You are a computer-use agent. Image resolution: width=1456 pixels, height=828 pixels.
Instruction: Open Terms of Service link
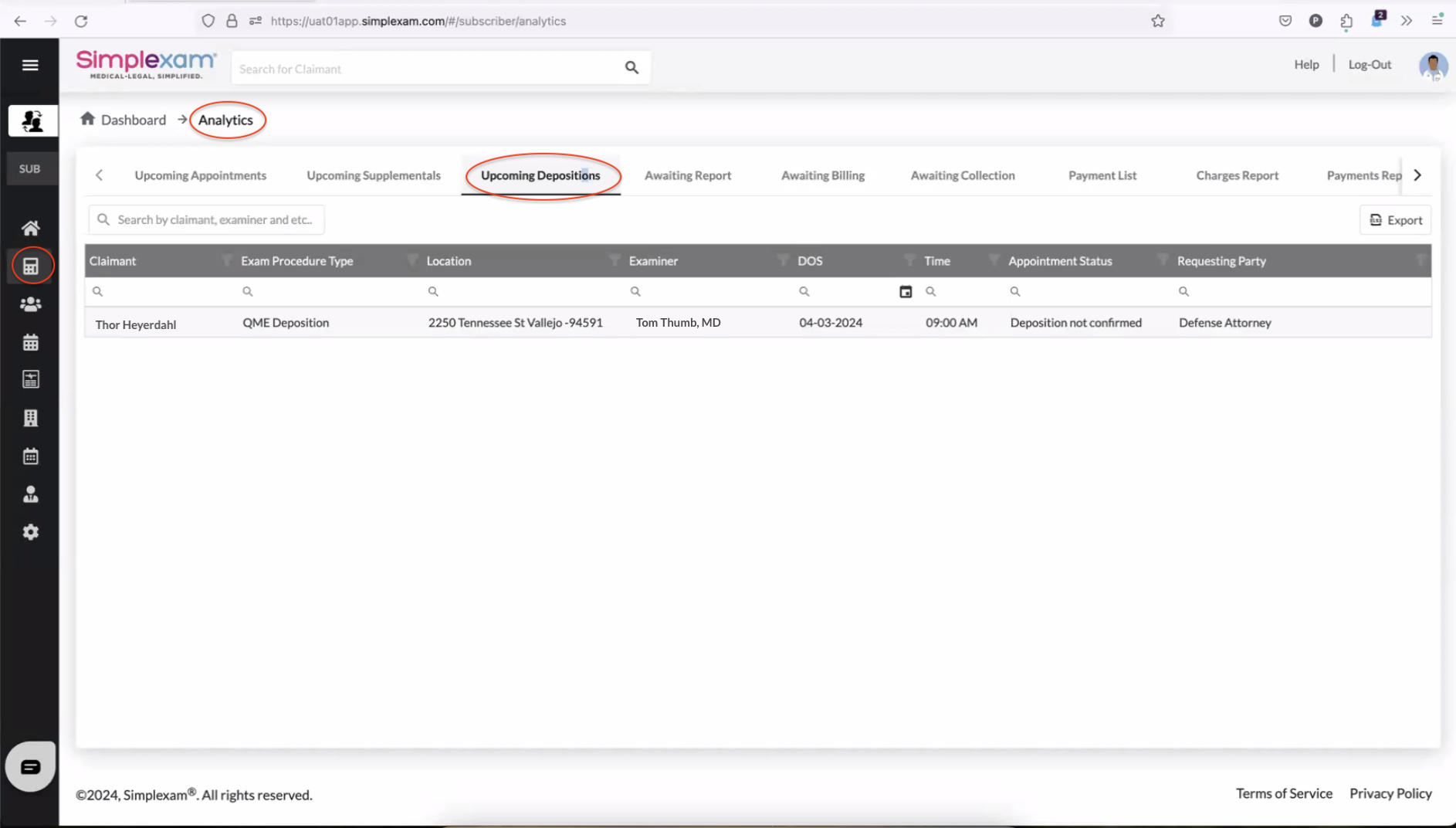[x=1284, y=793]
